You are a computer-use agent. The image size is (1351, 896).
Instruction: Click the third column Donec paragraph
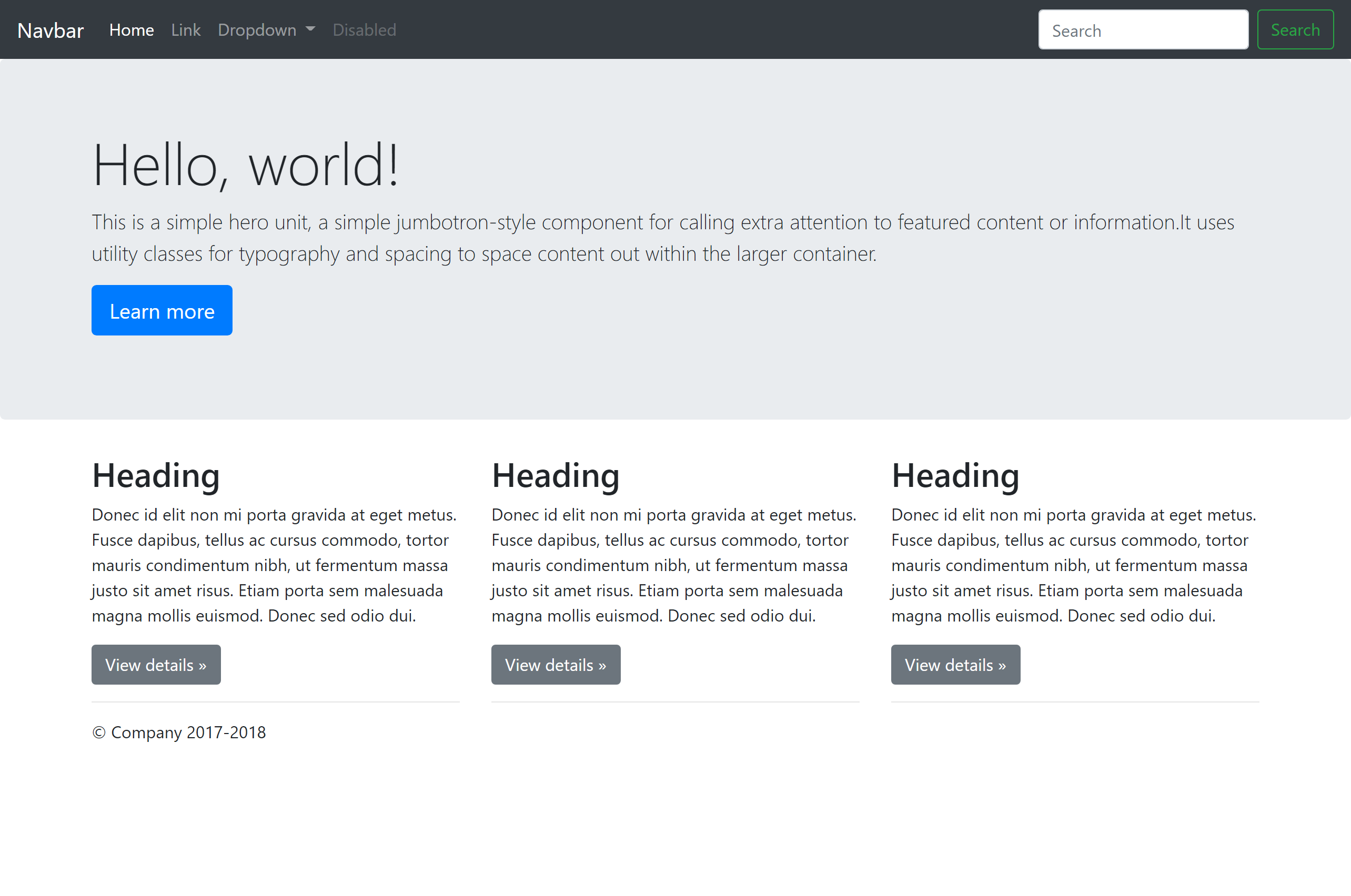pyautogui.click(x=1074, y=565)
